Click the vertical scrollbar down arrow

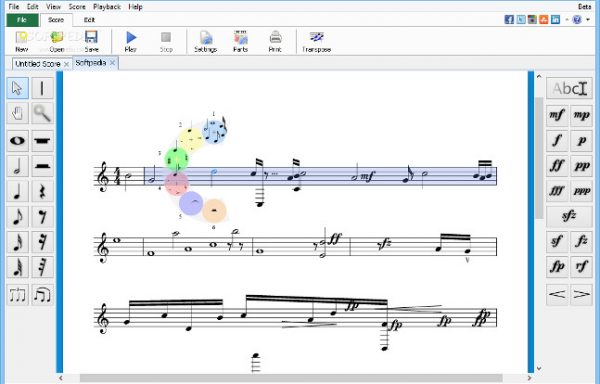539,368
